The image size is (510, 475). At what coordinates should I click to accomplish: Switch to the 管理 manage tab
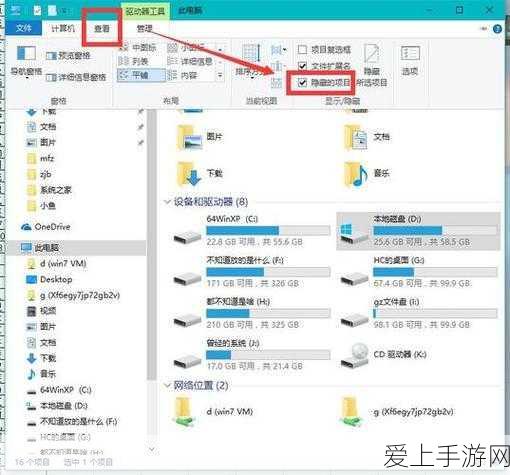[x=144, y=28]
